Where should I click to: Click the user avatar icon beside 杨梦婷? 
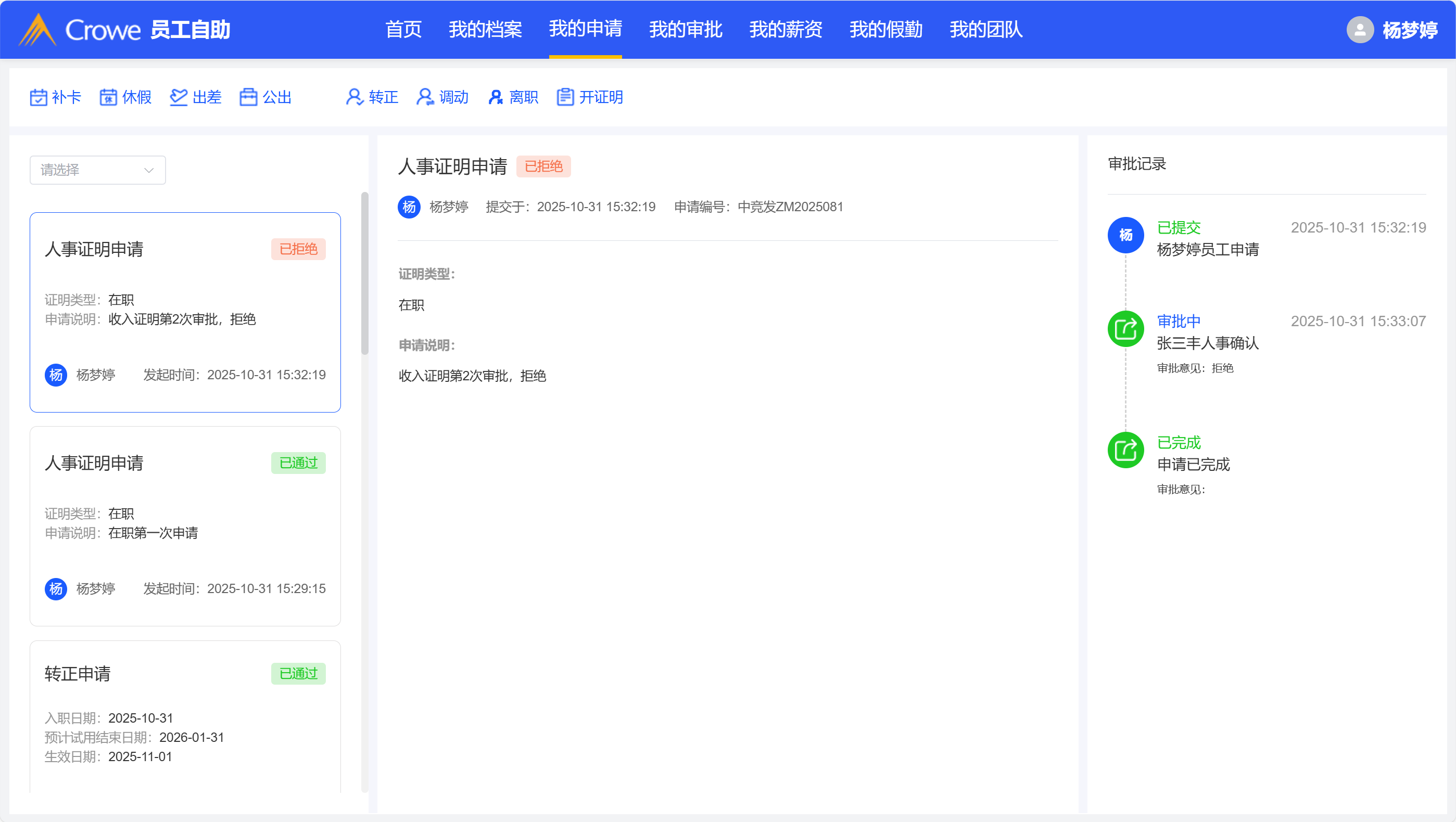(1360, 29)
